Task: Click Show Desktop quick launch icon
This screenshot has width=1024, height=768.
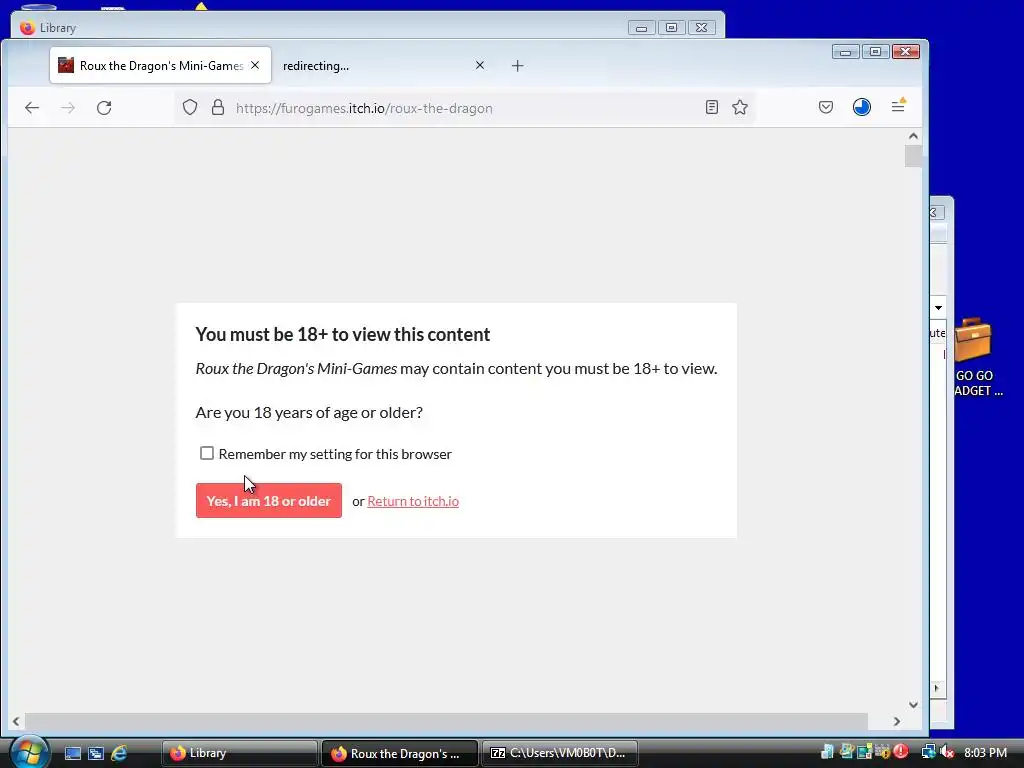Action: (72, 753)
